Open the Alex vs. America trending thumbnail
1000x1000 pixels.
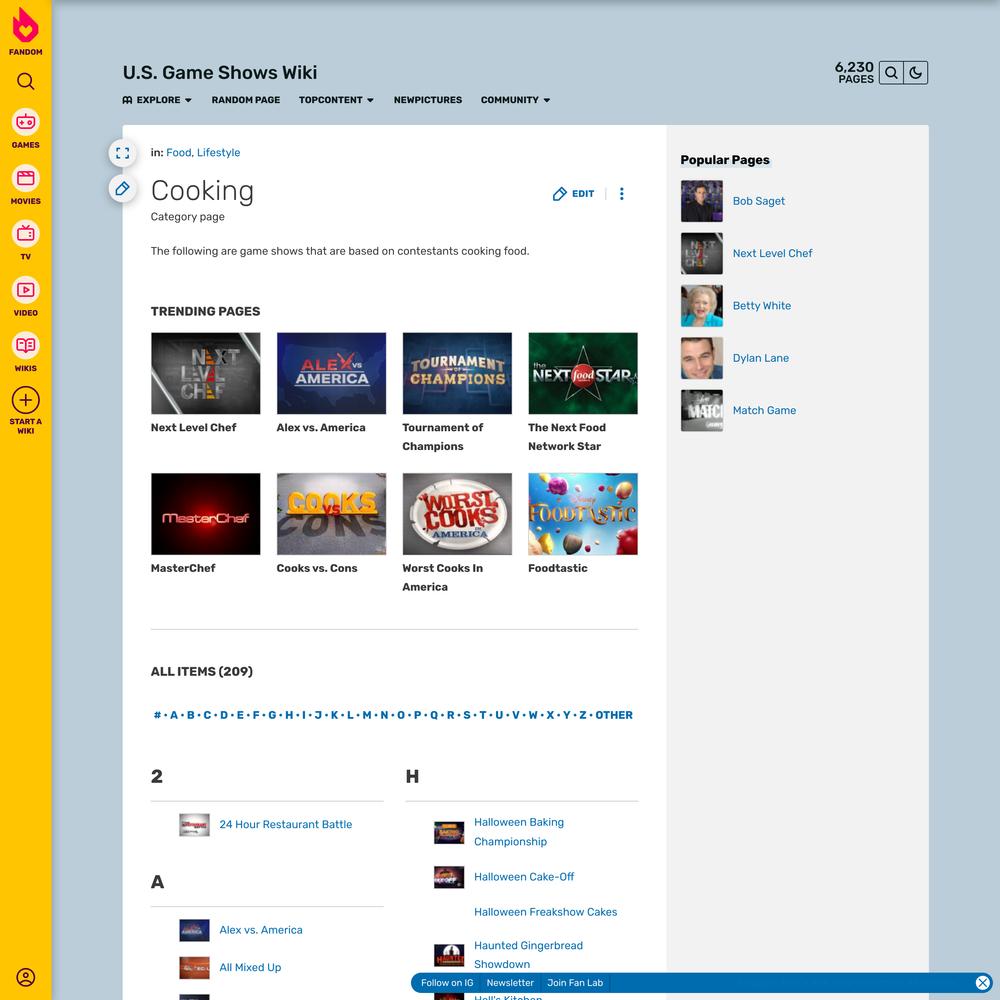coord(331,373)
